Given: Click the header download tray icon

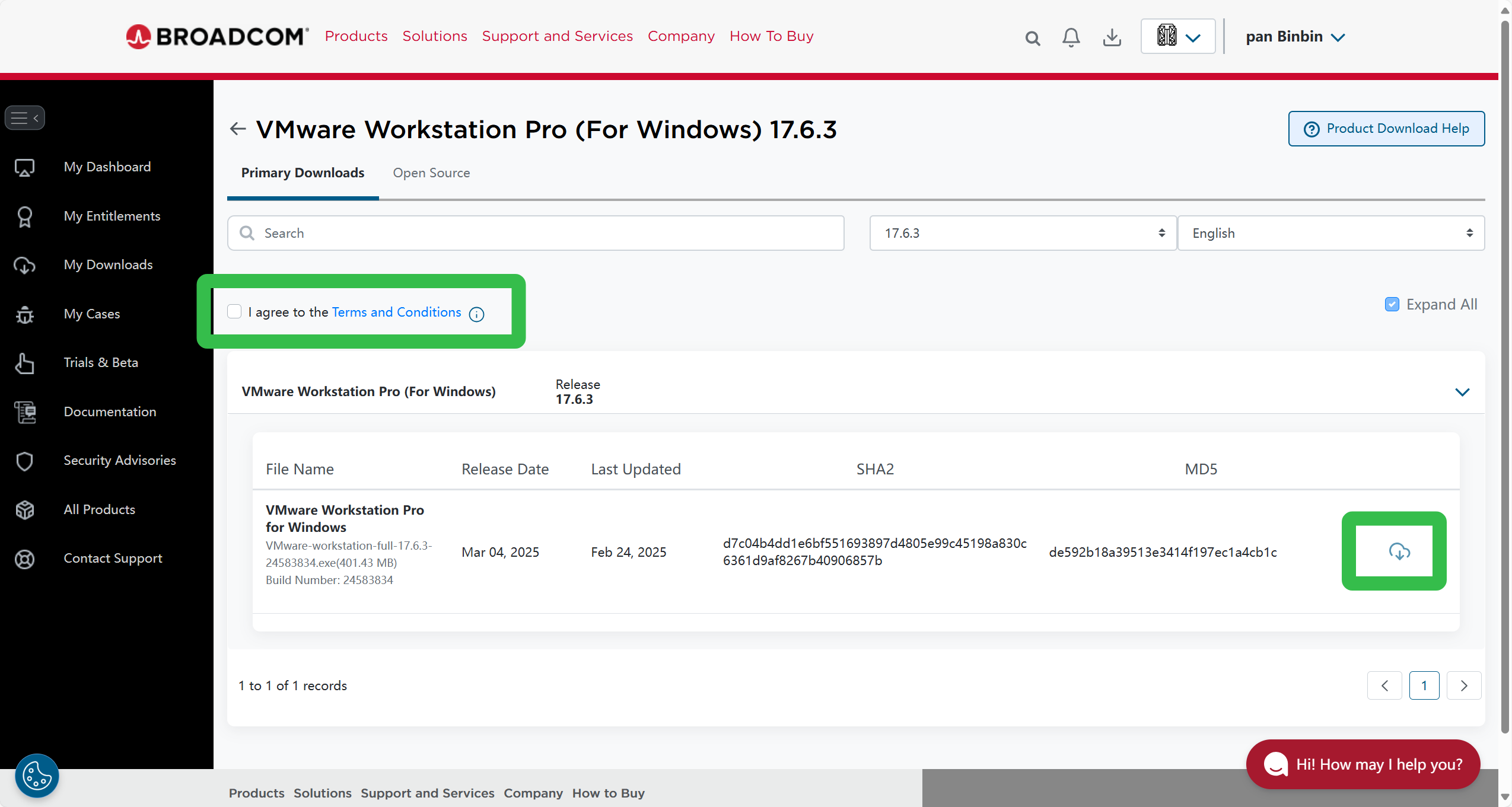Looking at the screenshot, I should point(1112,37).
